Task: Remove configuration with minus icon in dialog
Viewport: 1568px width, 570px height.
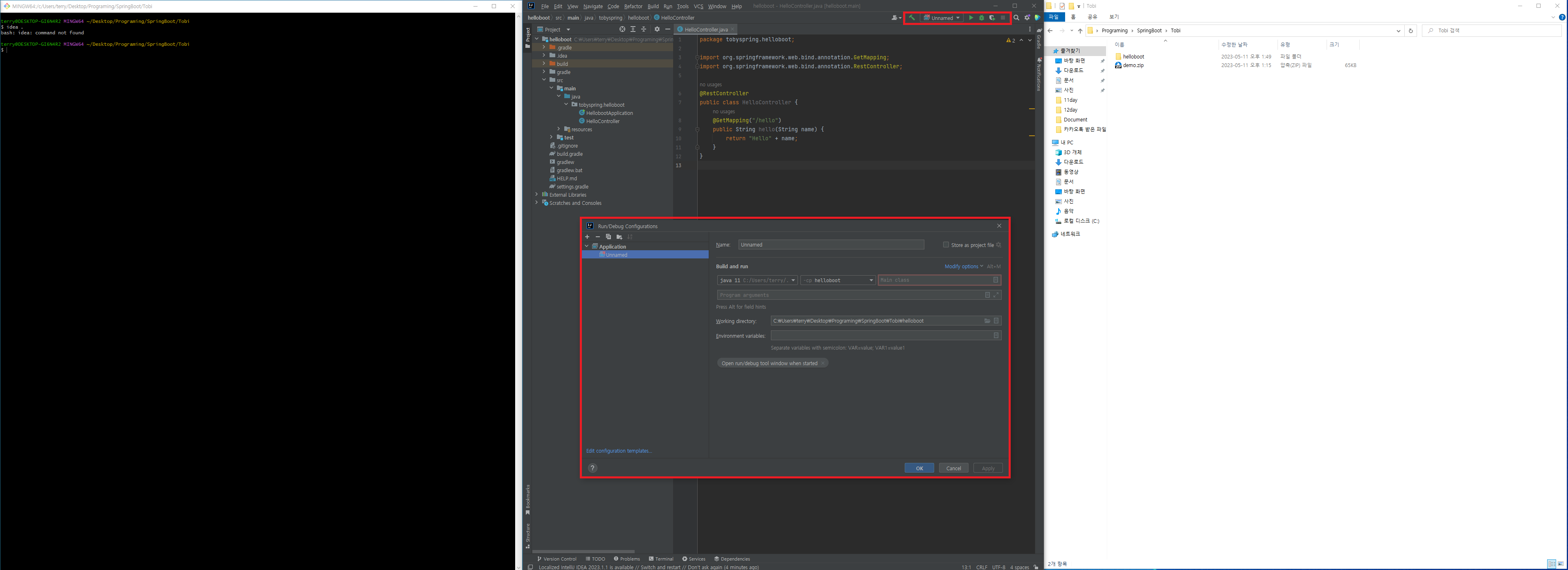Action: (598, 237)
